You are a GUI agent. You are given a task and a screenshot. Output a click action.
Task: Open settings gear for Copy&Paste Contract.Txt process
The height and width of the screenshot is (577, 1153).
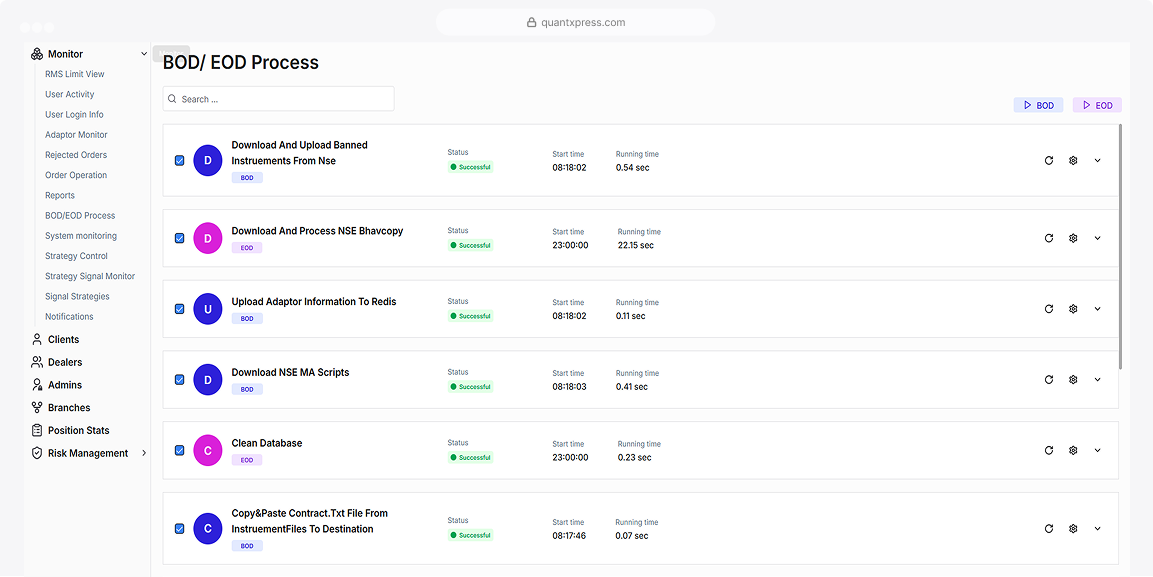coord(1073,528)
